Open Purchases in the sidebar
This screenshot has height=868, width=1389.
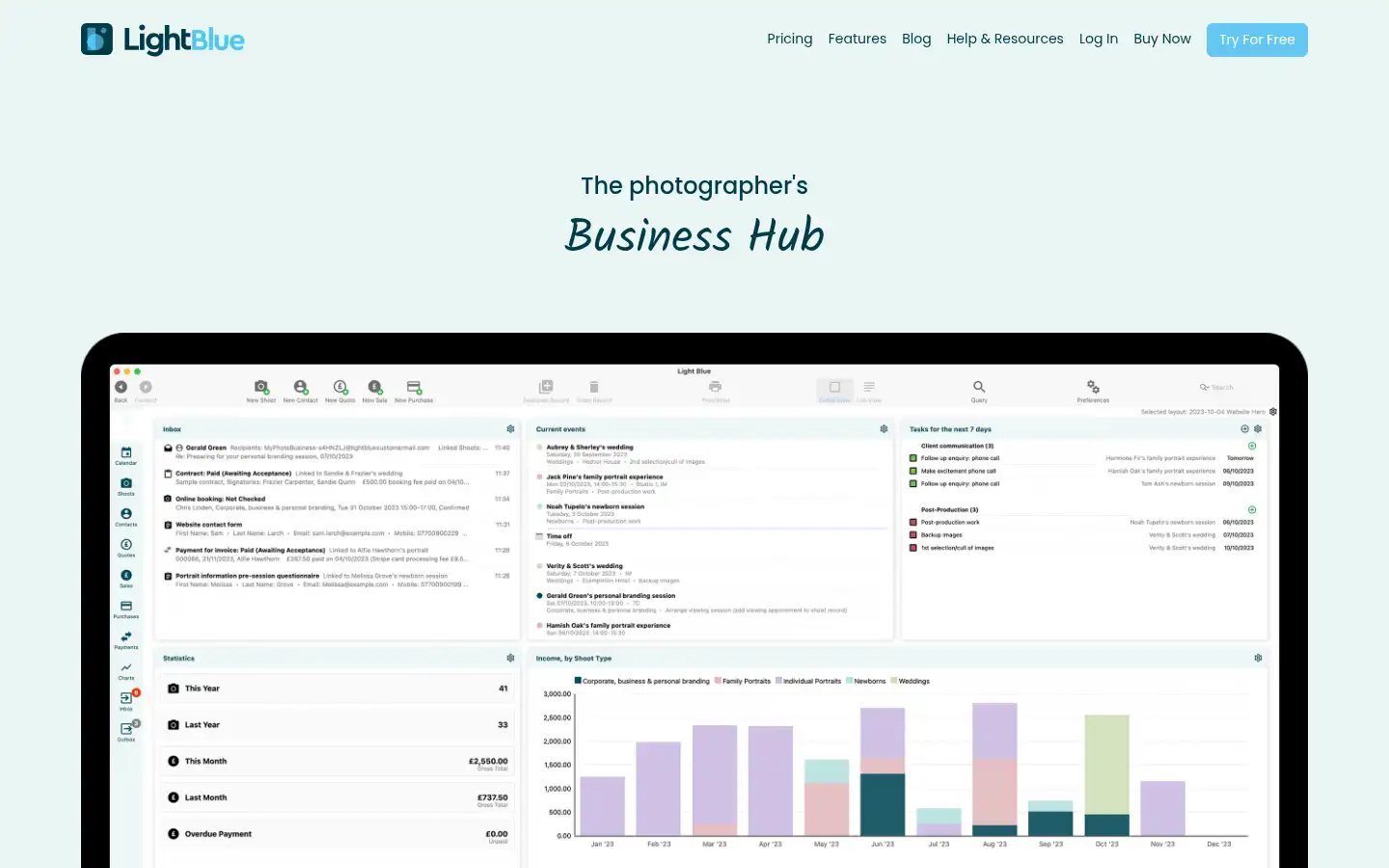(x=126, y=610)
